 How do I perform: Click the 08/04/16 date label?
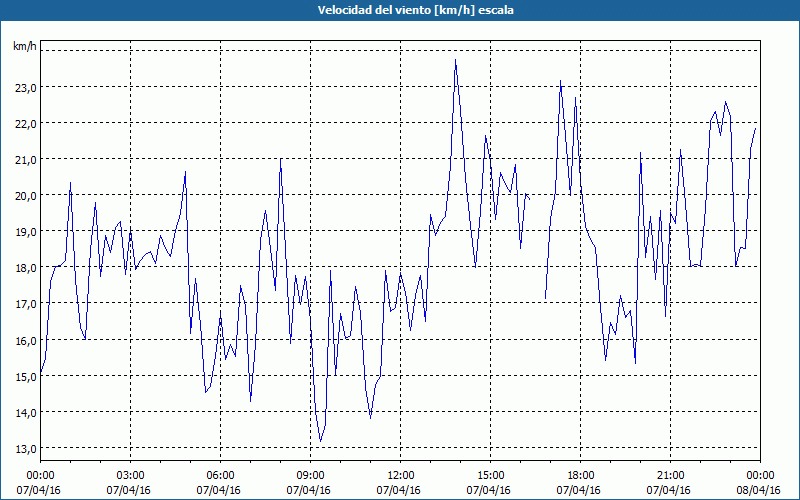pos(759,490)
